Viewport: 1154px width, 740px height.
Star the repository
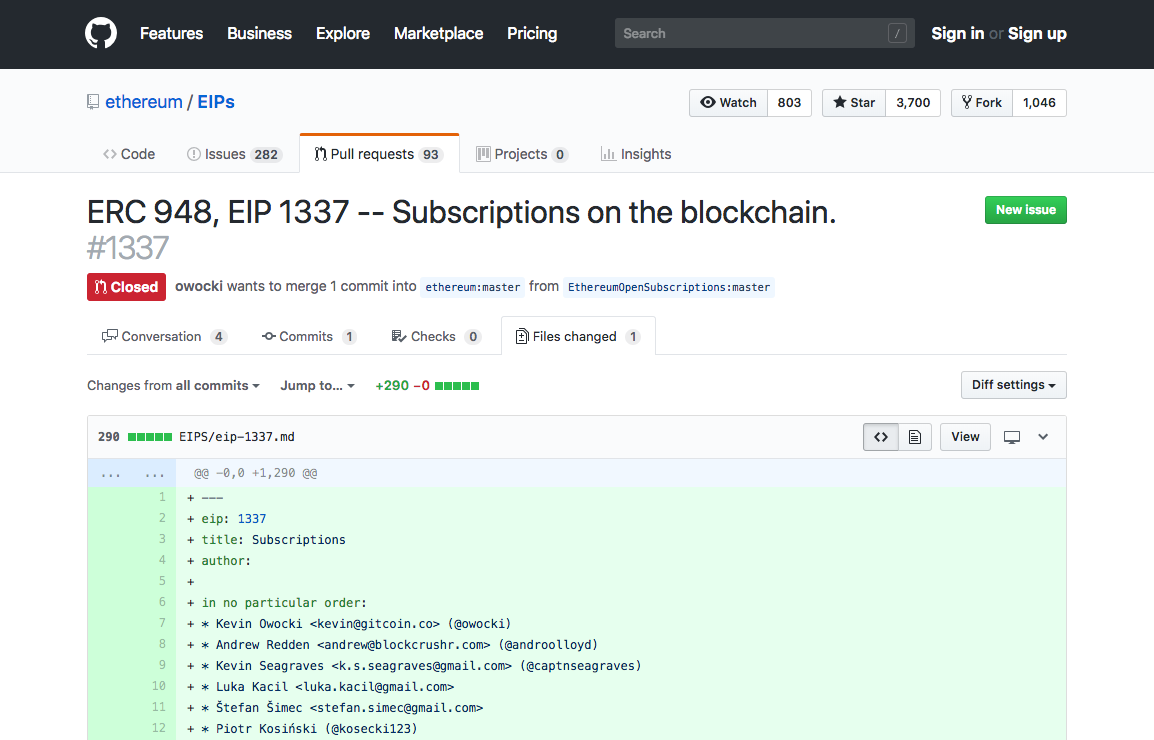pyautogui.click(x=854, y=103)
